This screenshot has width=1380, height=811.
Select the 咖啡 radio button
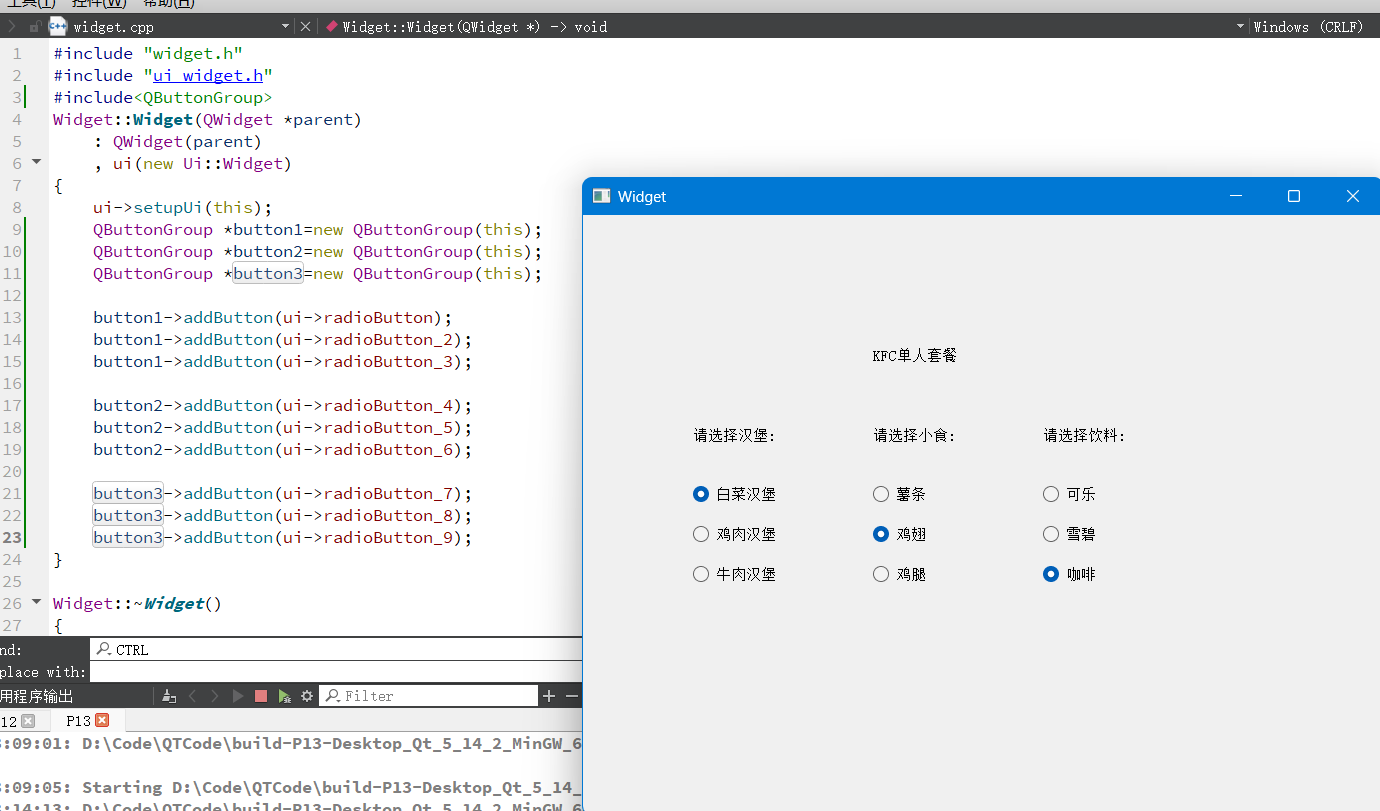[x=1069, y=574]
